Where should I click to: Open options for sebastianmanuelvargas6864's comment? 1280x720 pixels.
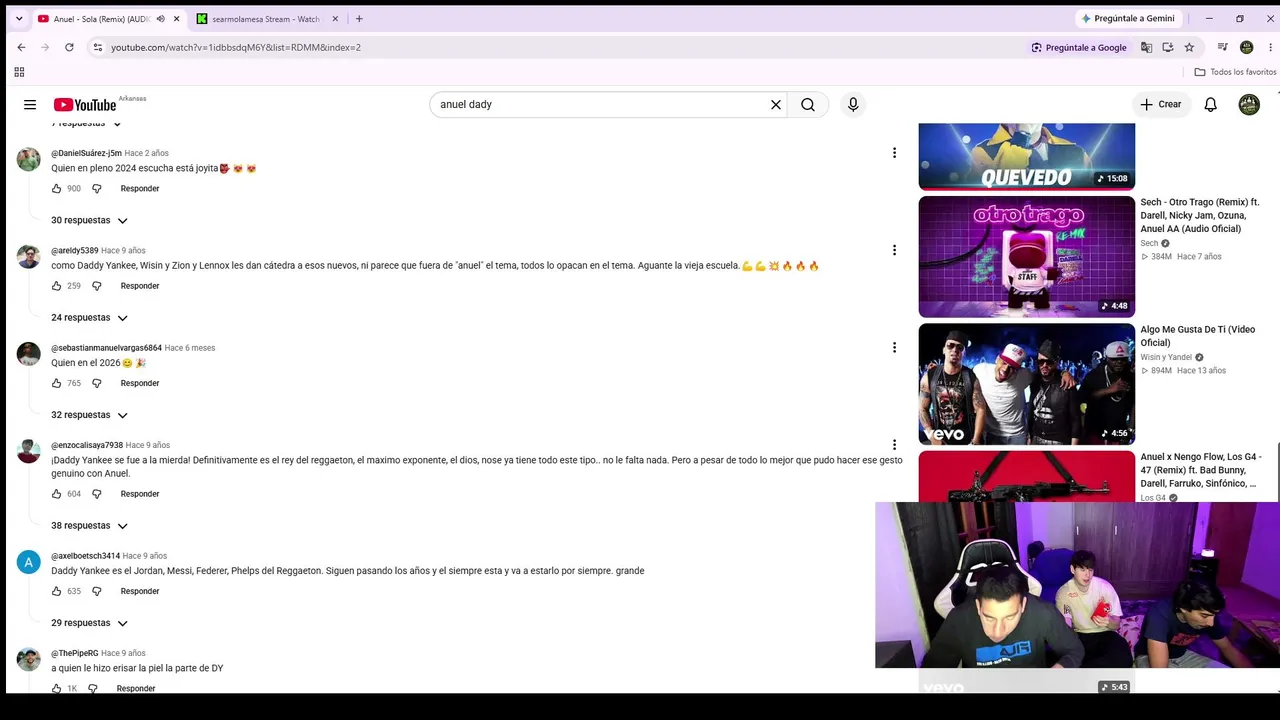(894, 347)
